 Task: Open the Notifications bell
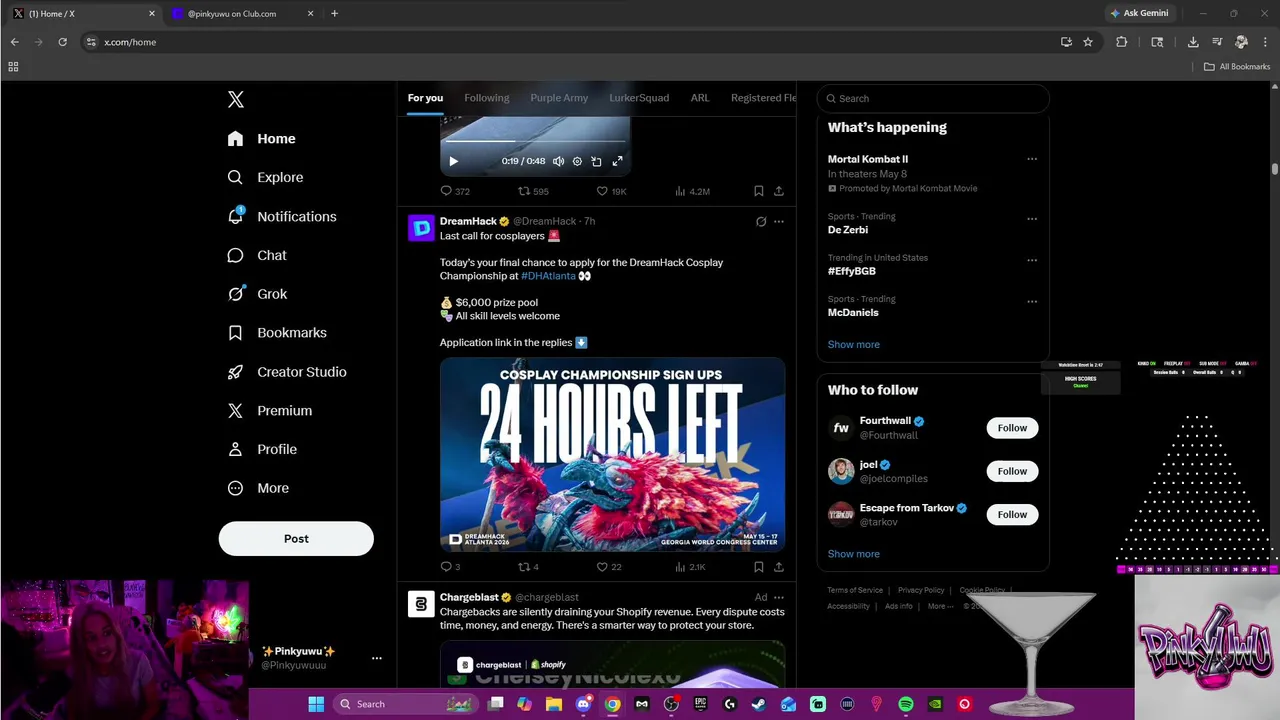point(281,216)
